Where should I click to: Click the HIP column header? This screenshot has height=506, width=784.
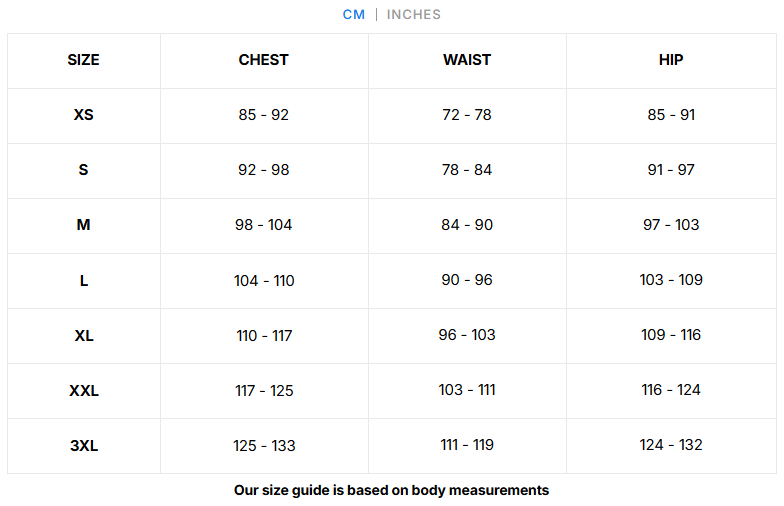[x=671, y=60]
